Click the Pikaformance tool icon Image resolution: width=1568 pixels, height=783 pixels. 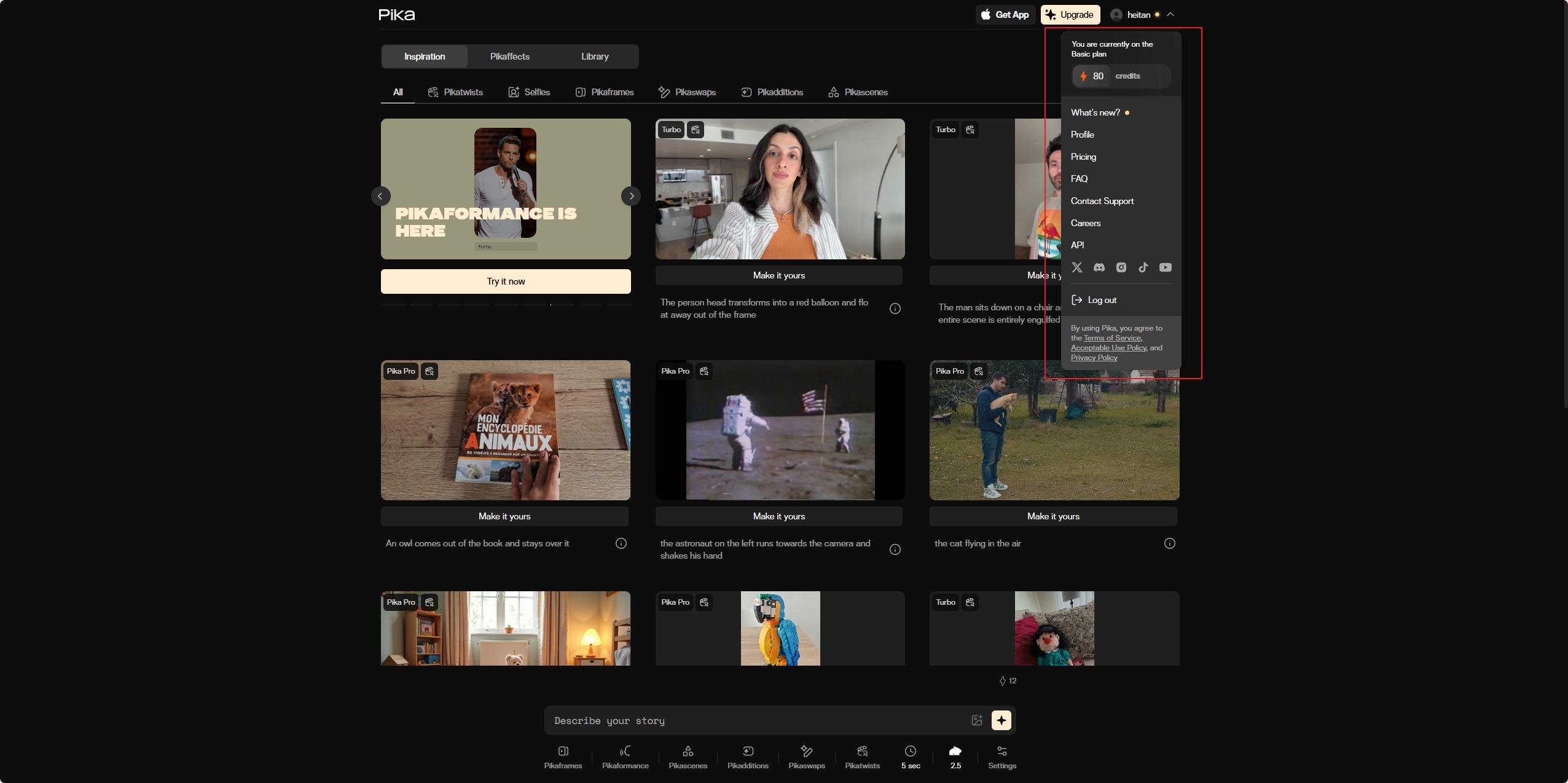pyautogui.click(x=625, y=757)
